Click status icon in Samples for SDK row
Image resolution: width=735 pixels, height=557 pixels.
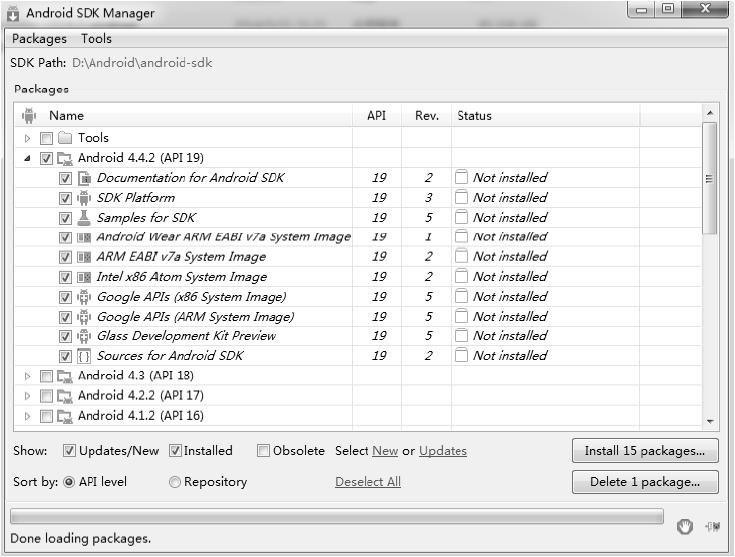coord(462,217)
